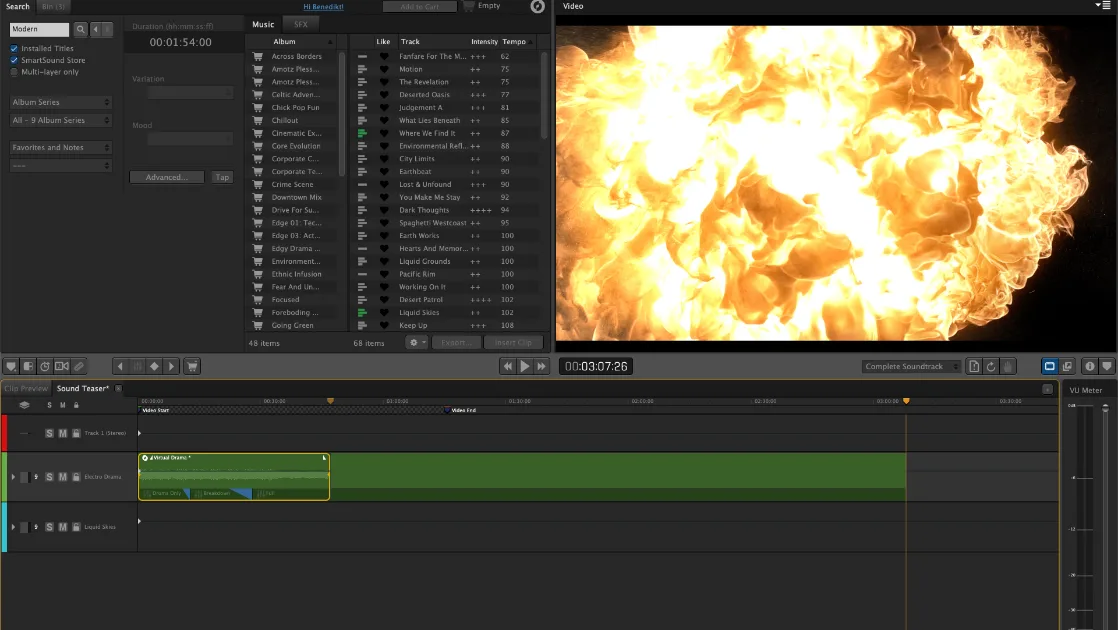Click the heart icon for Liquid Skies
This screenshot has height=630, width=1118.
(x=384, y=313)
